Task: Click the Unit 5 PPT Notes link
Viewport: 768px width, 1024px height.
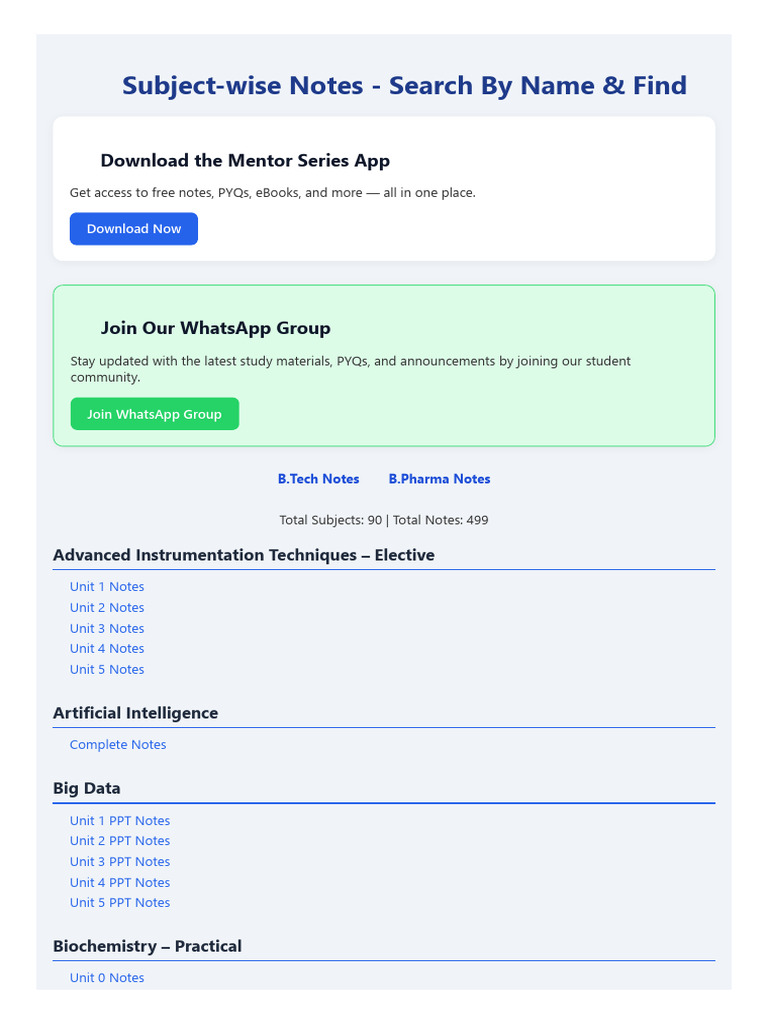Action: coord(120,903)
